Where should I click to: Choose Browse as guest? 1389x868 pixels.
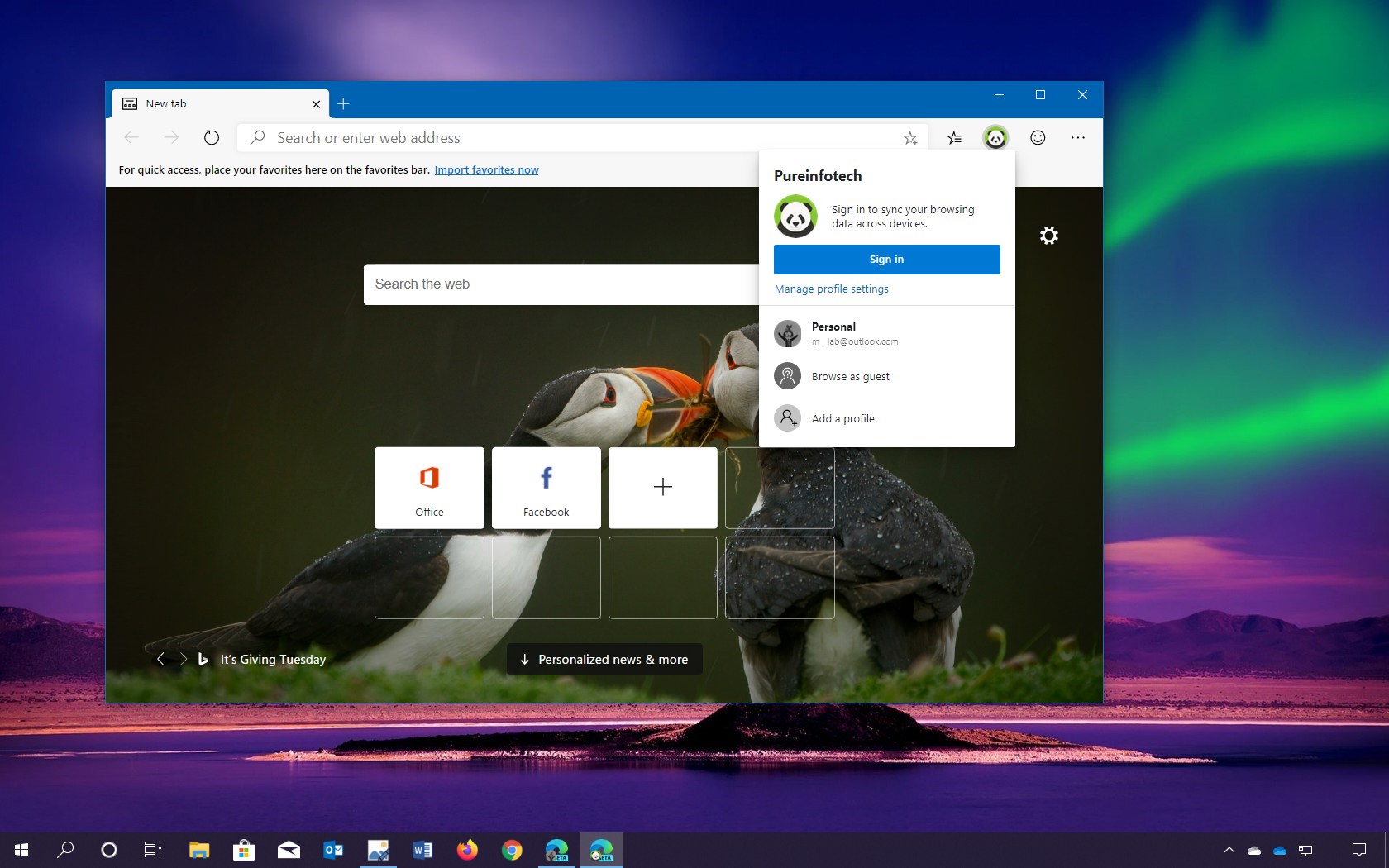[886, 376]
